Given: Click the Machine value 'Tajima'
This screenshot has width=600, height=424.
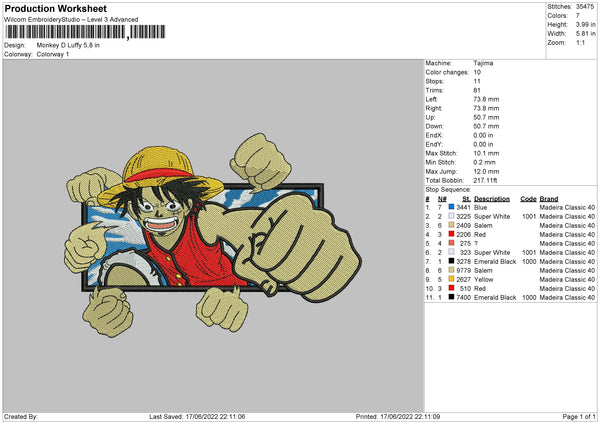Looking at the screenshot, I should click(483, 63).
